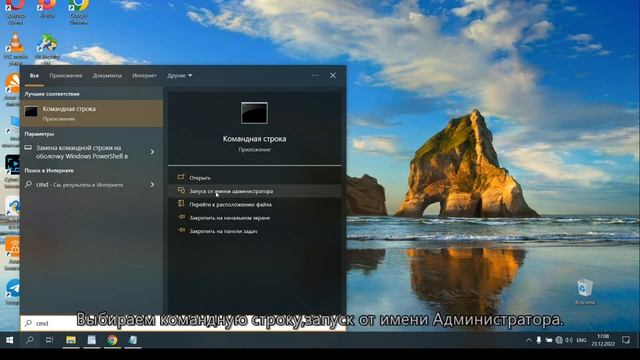Screen dimensions: 640x360
Task: Open the taskbar clock and date
Action: (x=603, y=340)
